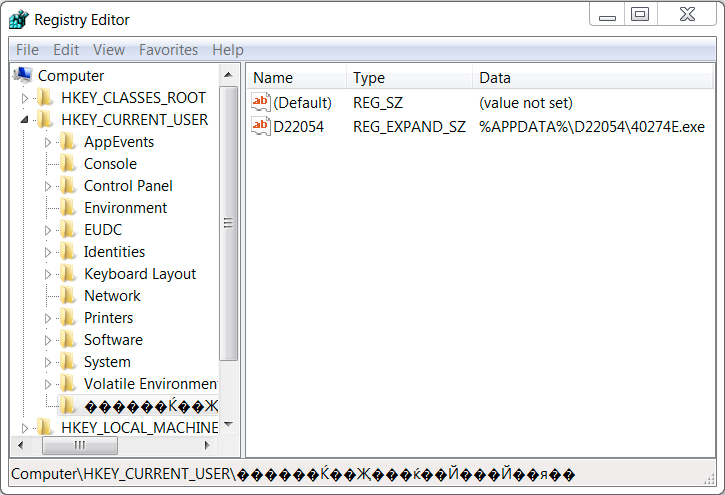Viewport: 725px width, 495px height.
Task: Click the tree horizontal scroll left arrow
Action: (x=20, y=445)
